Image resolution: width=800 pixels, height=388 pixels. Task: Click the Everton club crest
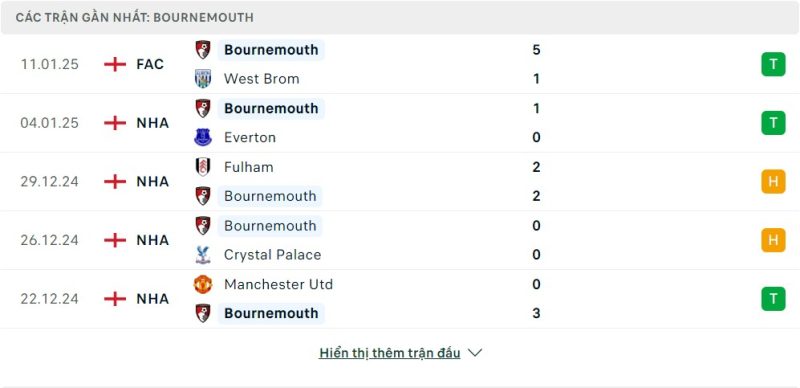pyautogui.click(x=203, y=137)
